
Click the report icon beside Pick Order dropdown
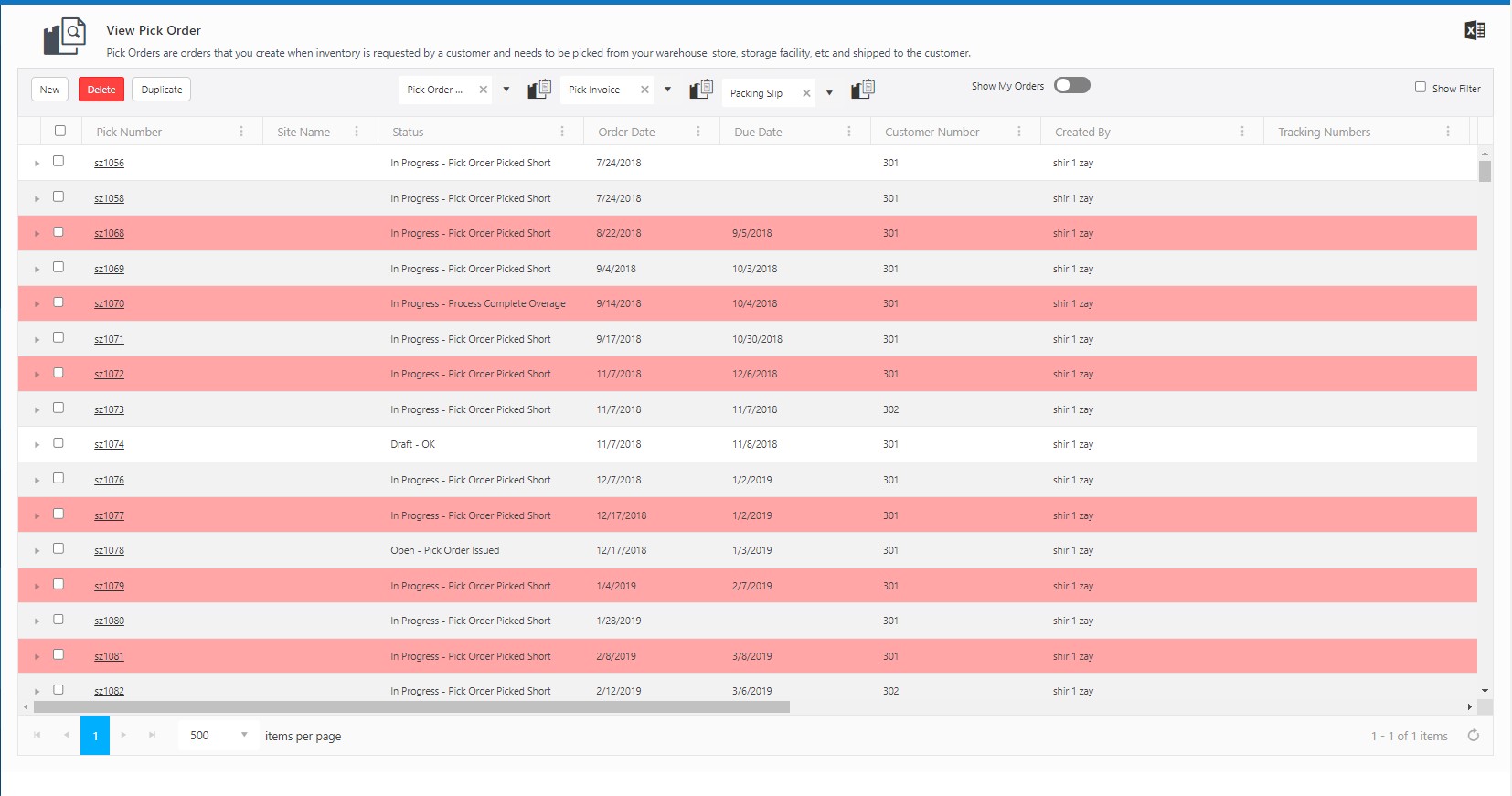coord(539,89)
